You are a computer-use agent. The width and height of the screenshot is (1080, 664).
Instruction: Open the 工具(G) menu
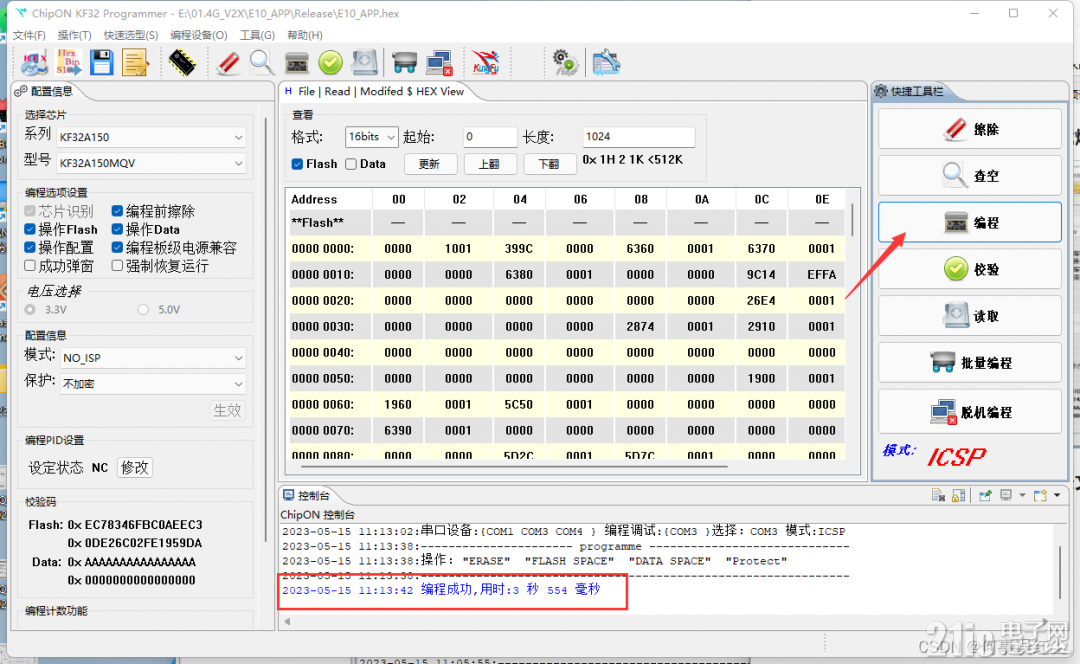pos(258,35)
